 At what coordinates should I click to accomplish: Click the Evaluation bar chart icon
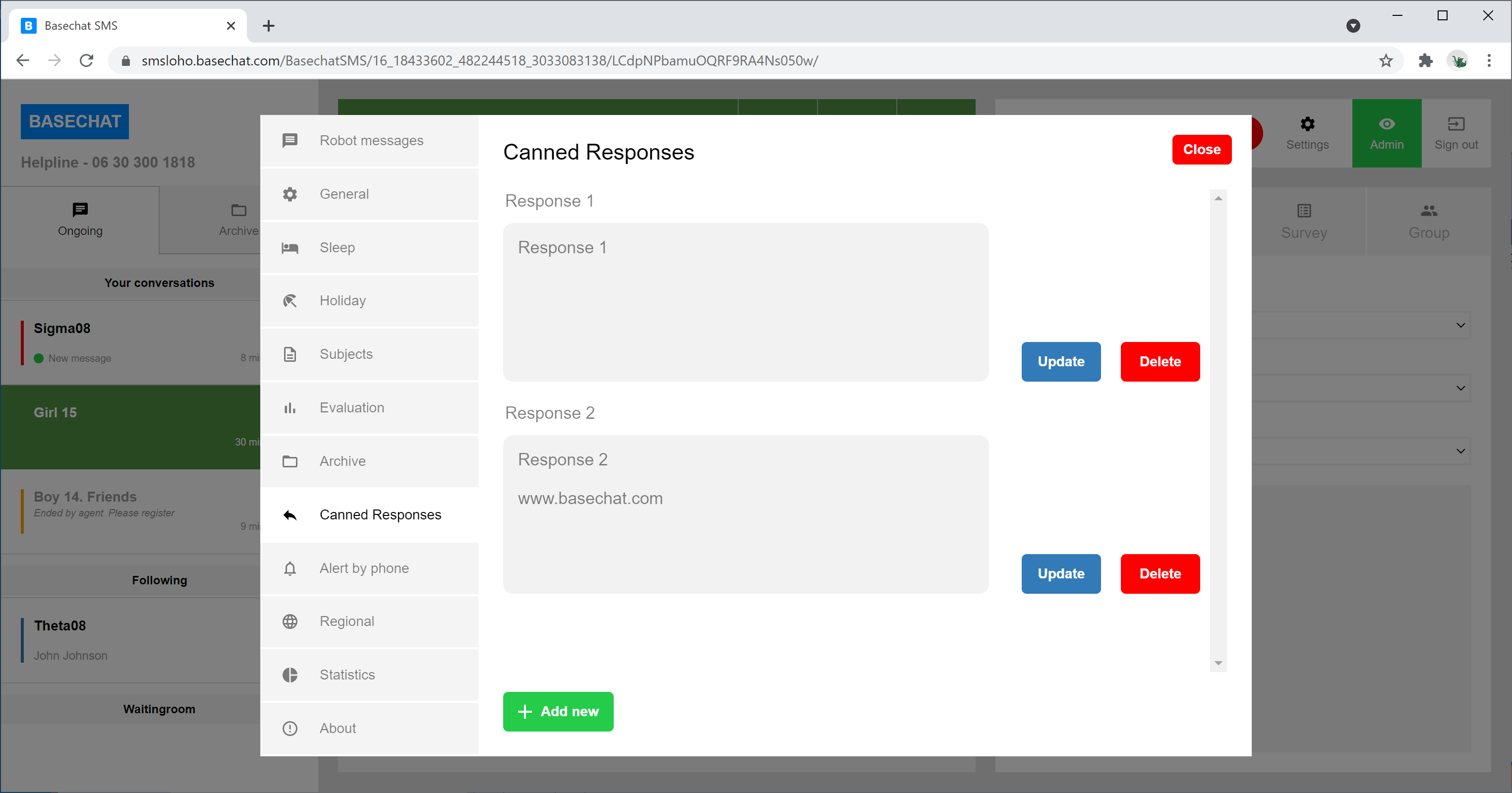tap(290, 408)
